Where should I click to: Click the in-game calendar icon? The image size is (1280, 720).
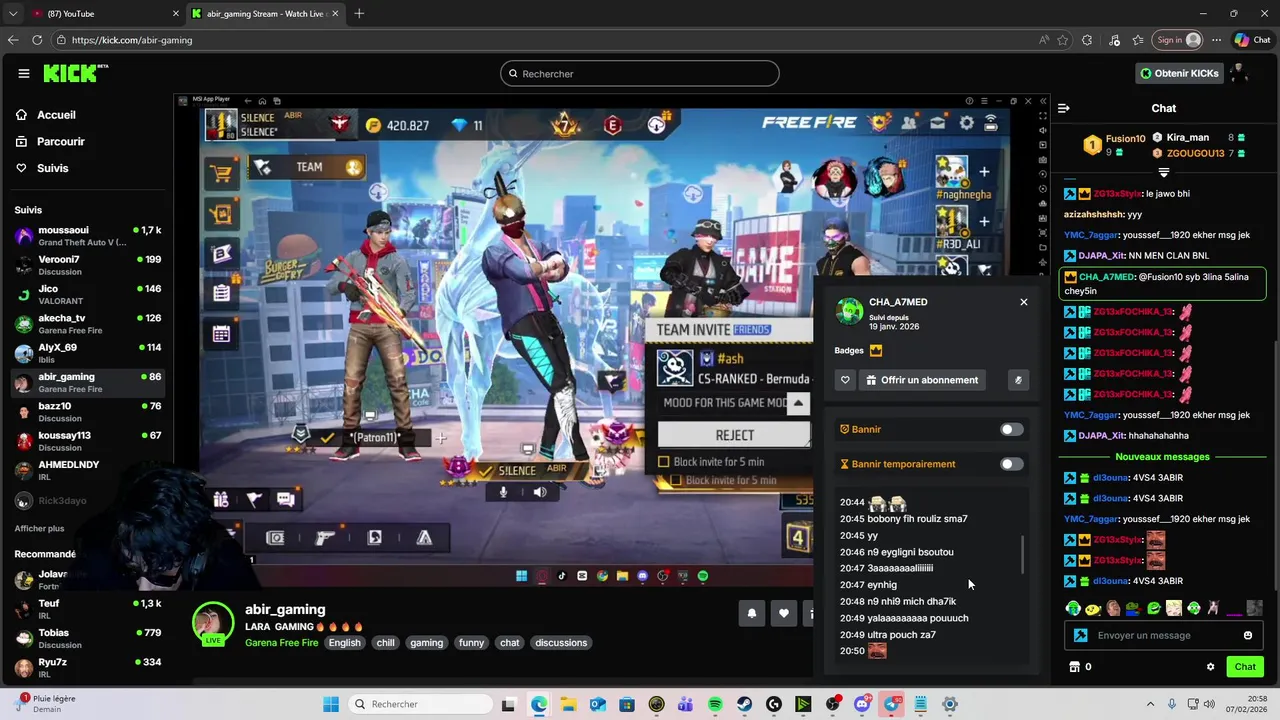[221, 334]
